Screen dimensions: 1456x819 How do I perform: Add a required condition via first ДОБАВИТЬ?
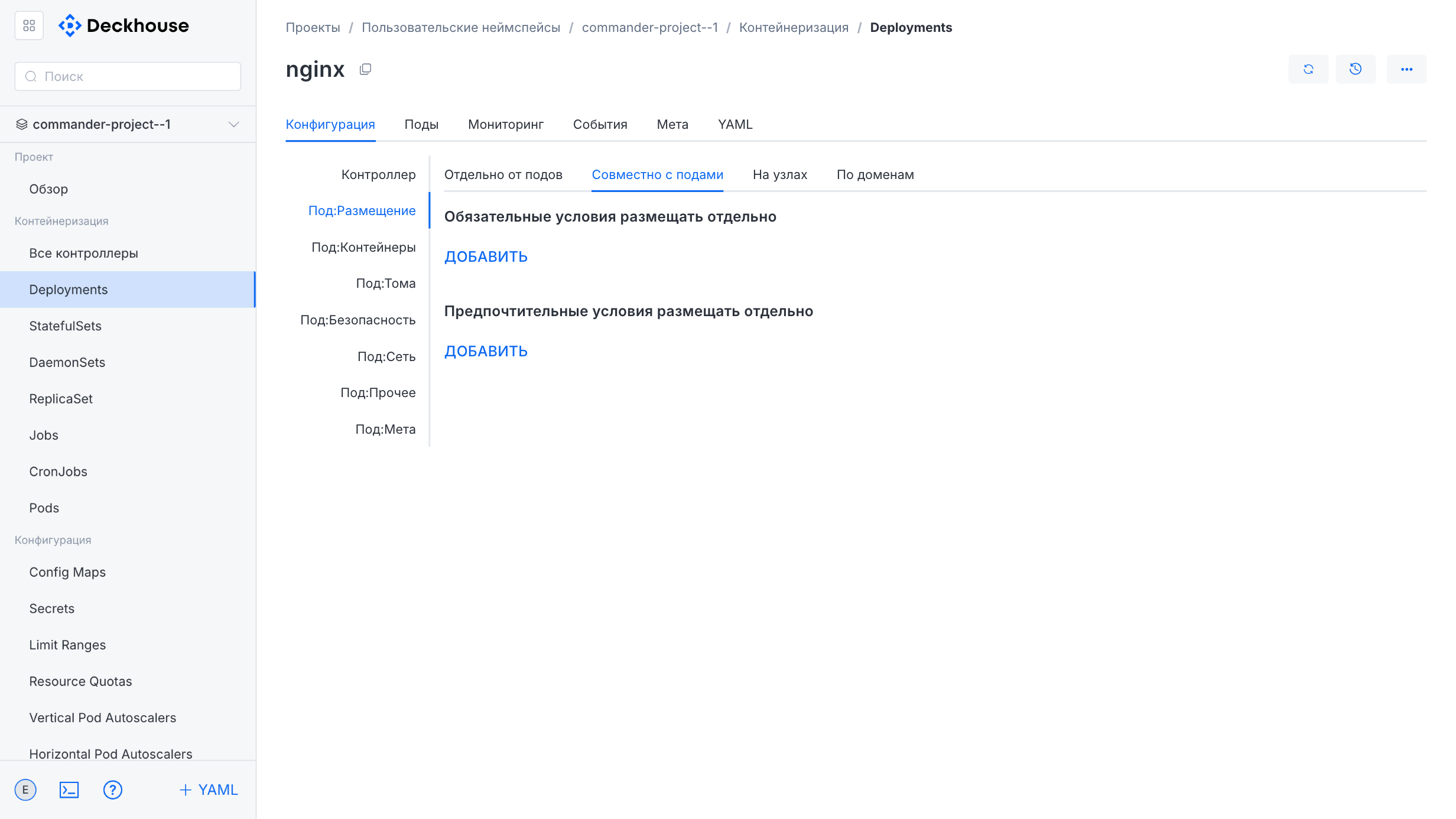[x=486, y=256]
